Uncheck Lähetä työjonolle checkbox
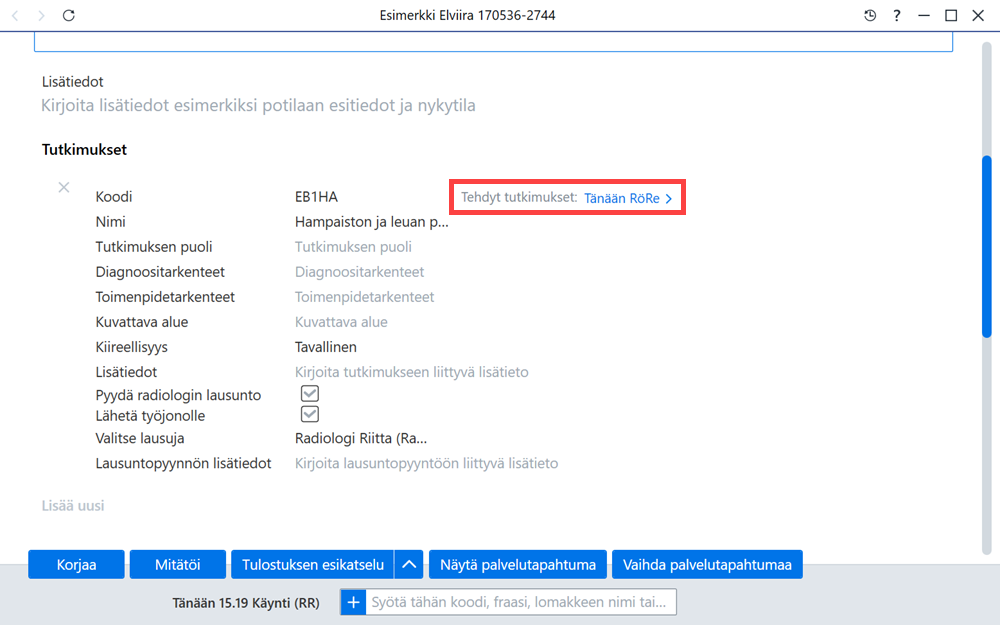This screenshot has height=625, width=1000. (x=310, y=415)
